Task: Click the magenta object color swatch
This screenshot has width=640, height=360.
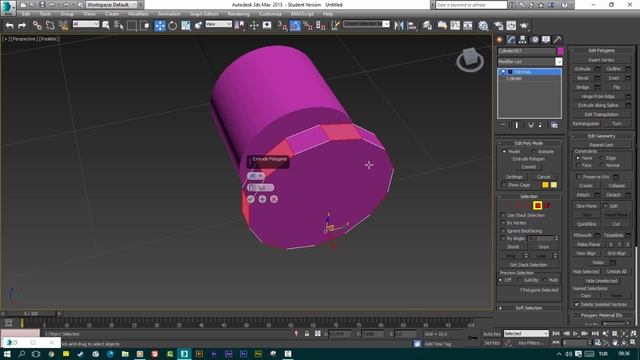Action: pos(560,51)
